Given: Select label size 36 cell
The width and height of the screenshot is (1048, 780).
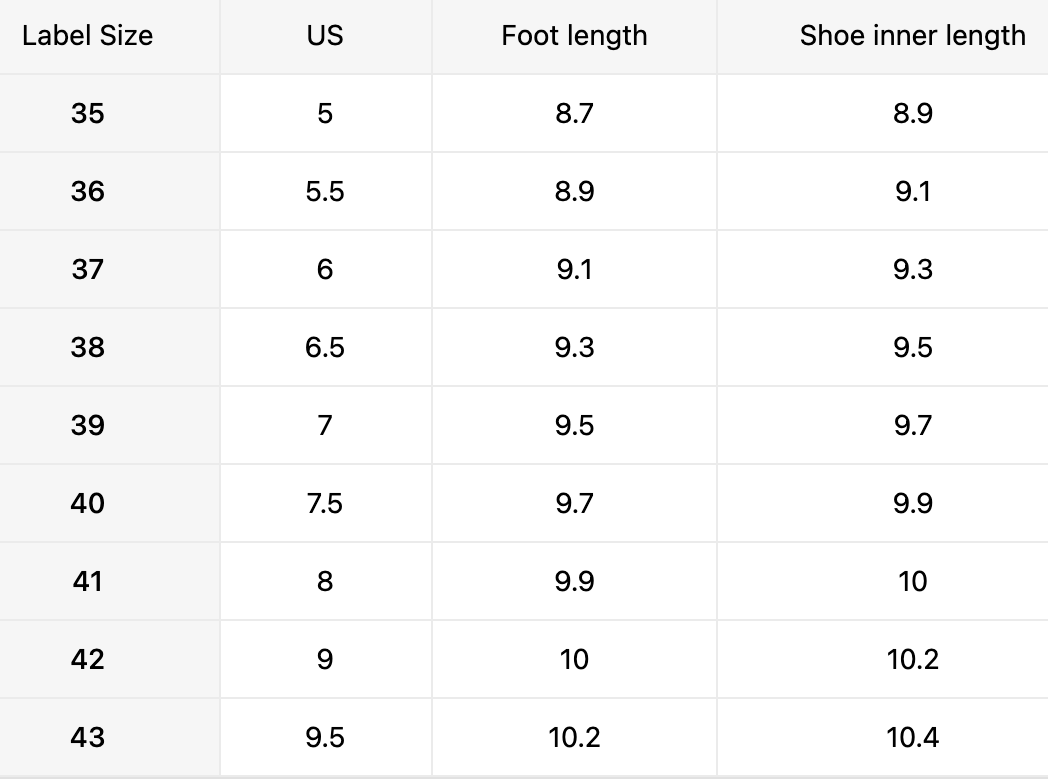Looking at the screenshot, I should point(87,191).
